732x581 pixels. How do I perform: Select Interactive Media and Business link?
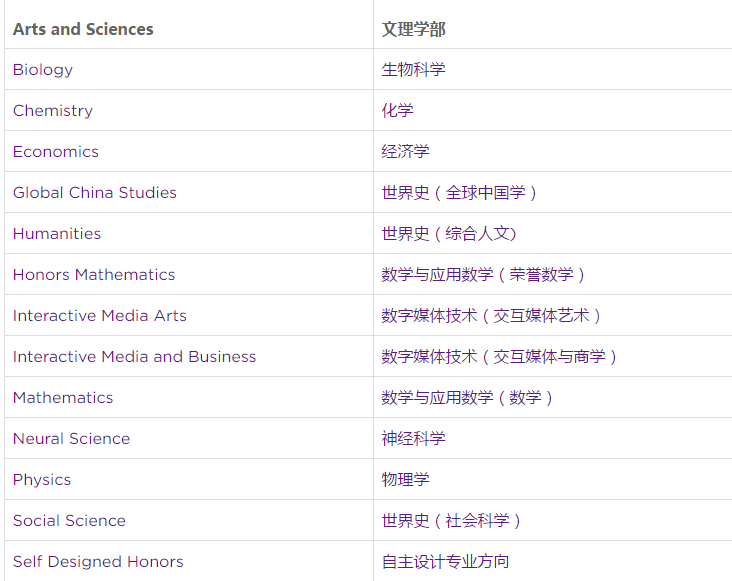pos(134,357)
